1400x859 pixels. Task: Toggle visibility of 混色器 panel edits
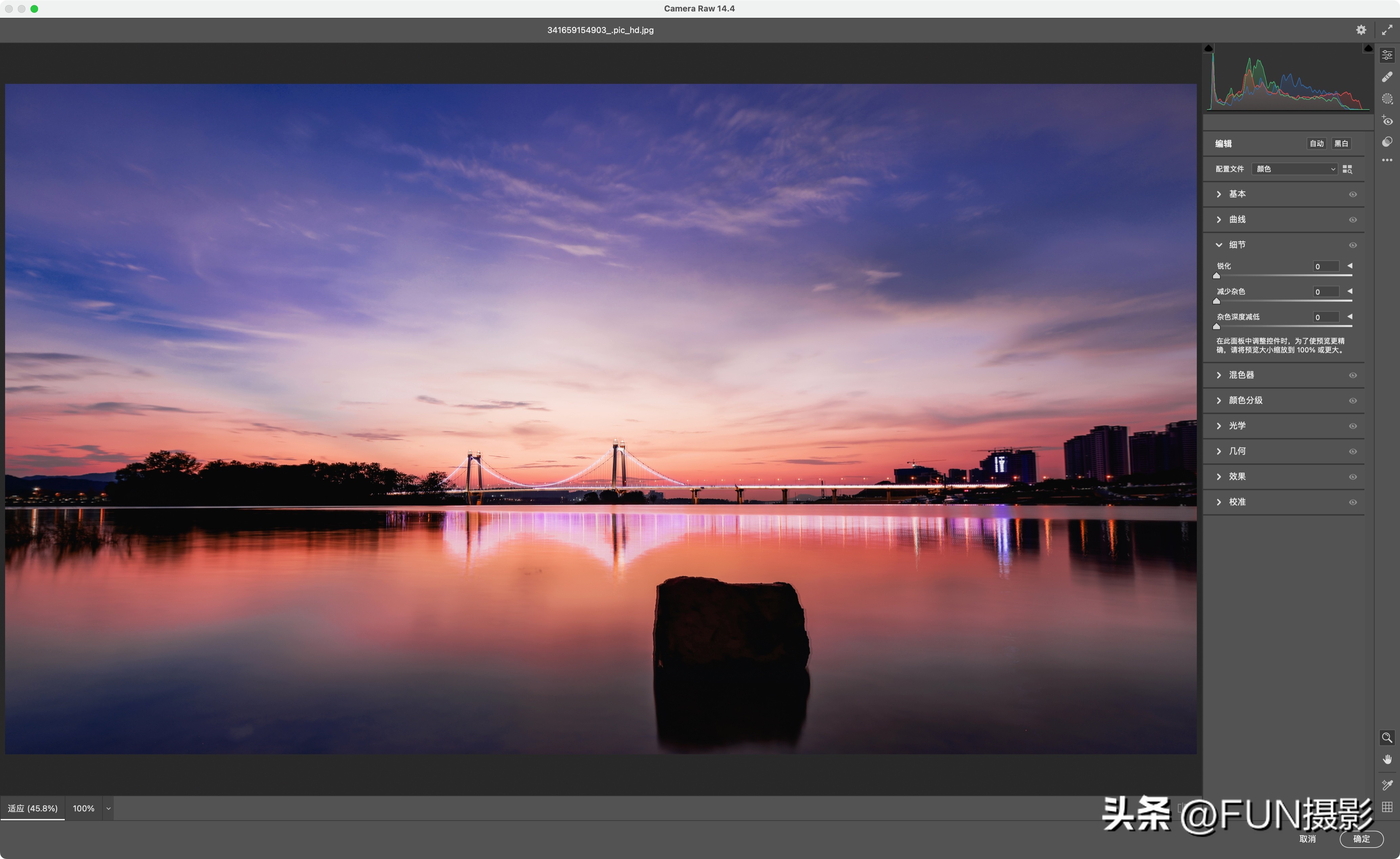click(1353, 376)
